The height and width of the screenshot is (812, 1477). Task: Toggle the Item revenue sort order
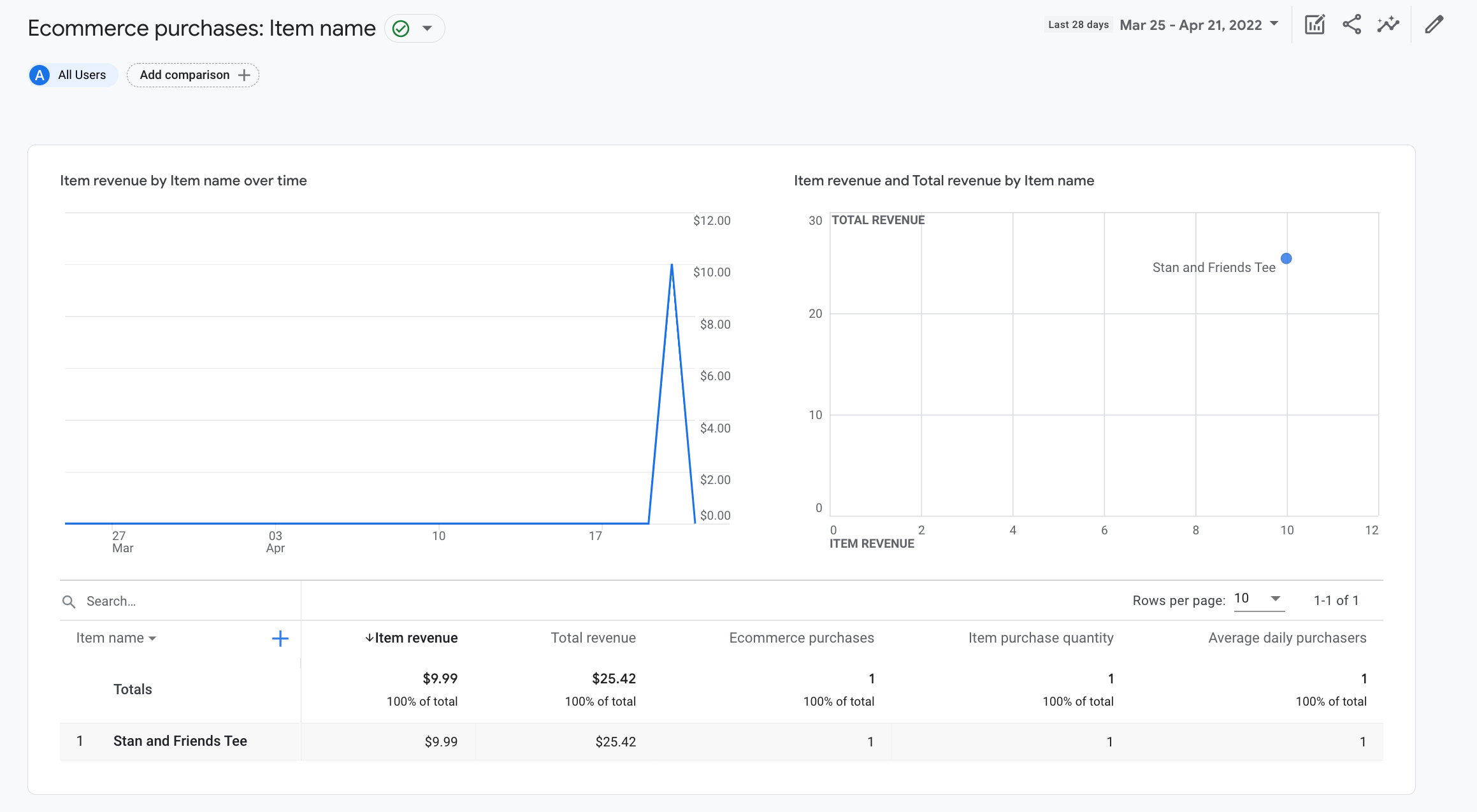point(411,638)
